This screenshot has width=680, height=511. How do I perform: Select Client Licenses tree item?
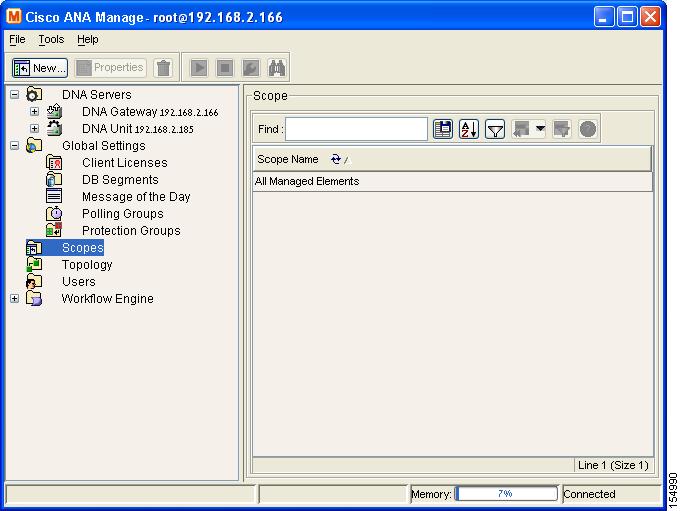[125, 163]
